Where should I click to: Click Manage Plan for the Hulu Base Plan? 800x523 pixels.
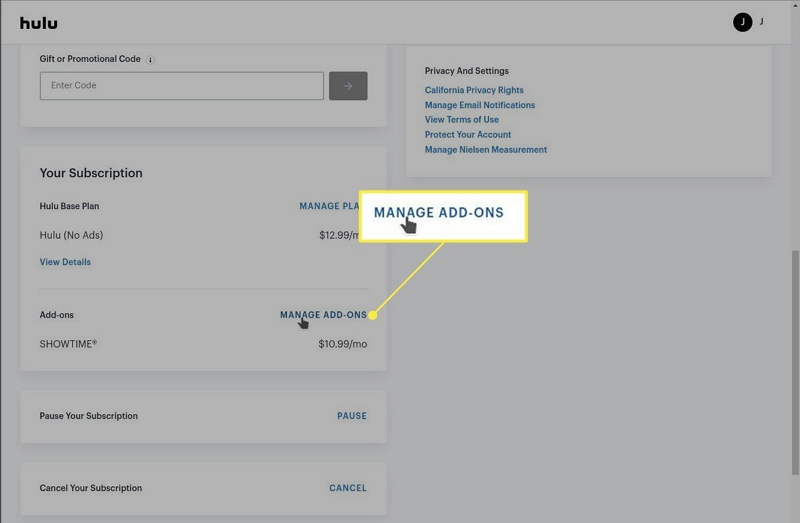pos(329,207)
